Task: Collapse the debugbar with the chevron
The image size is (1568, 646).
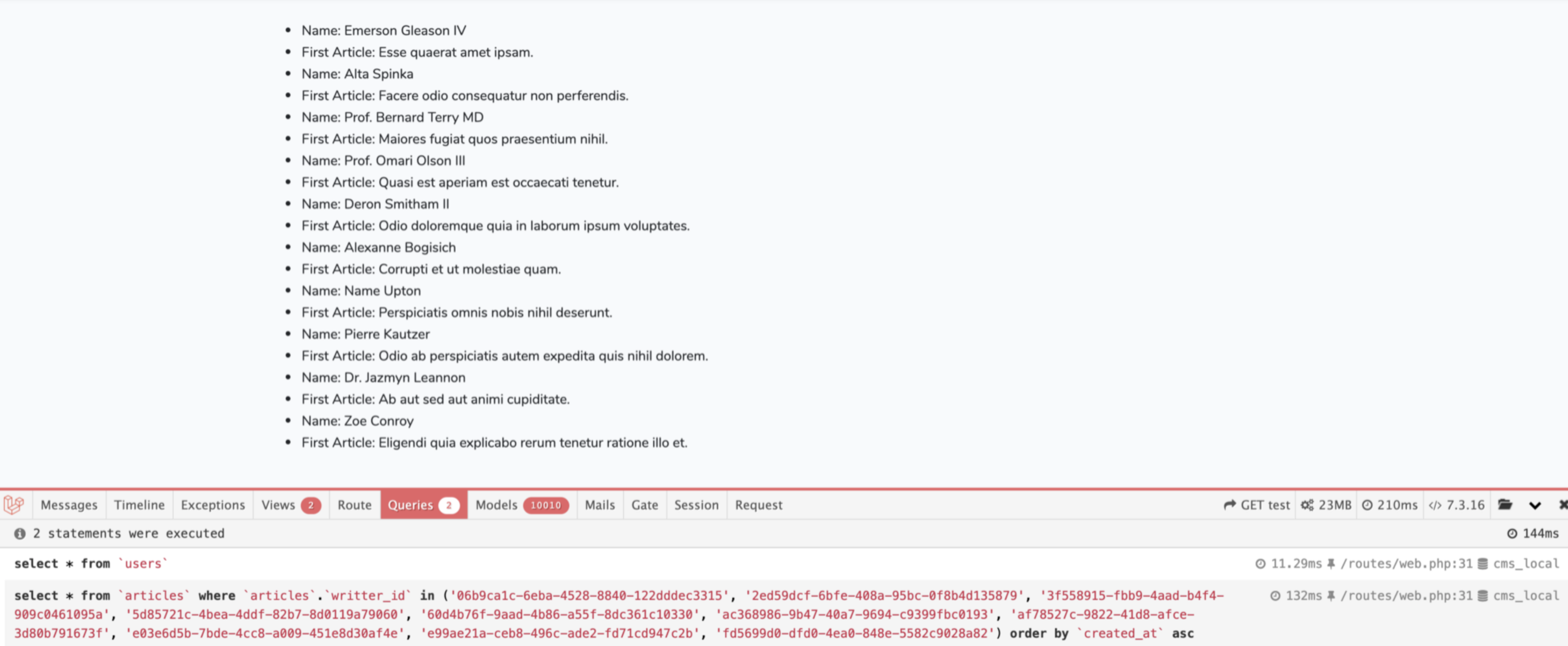Action: 1535,505
